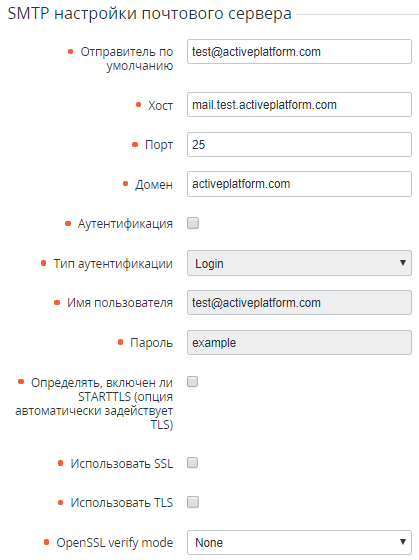The height and width of the screenshot is (560, 419).
Task: Click the Аутентификация label text
Action: pos(125,224)
